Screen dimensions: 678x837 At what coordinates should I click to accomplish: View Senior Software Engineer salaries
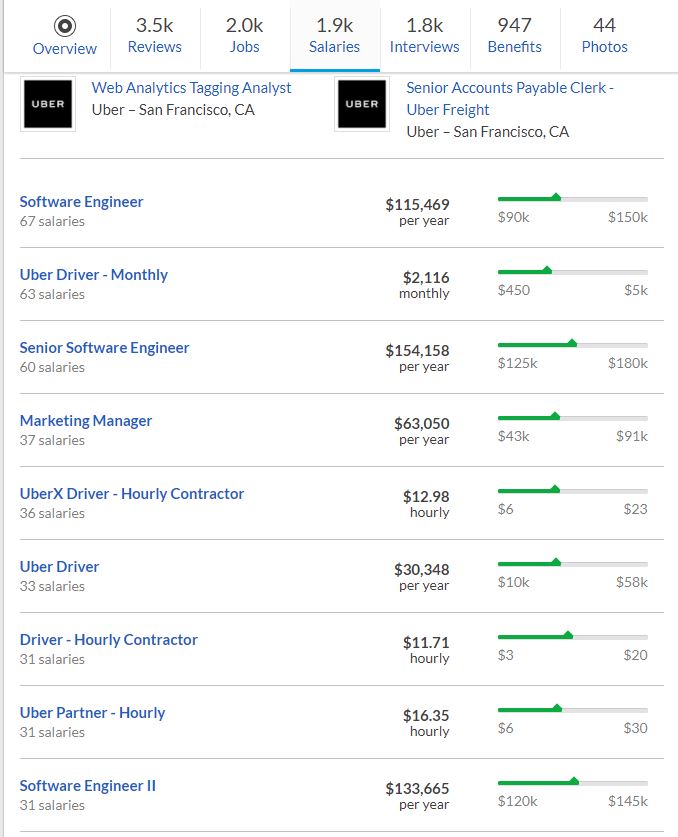(x=104, y=348)
